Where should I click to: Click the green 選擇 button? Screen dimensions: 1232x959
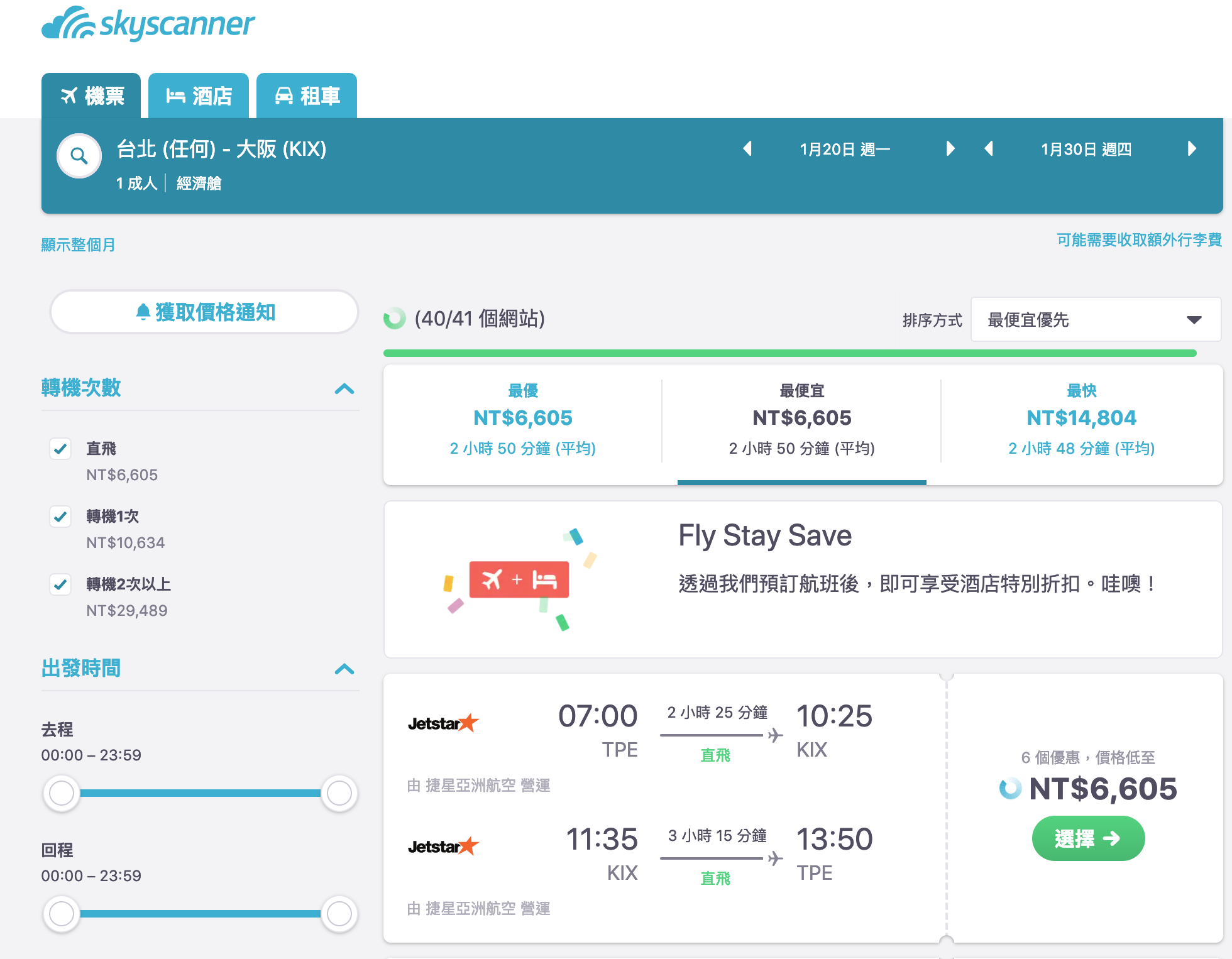[1088, 838]
